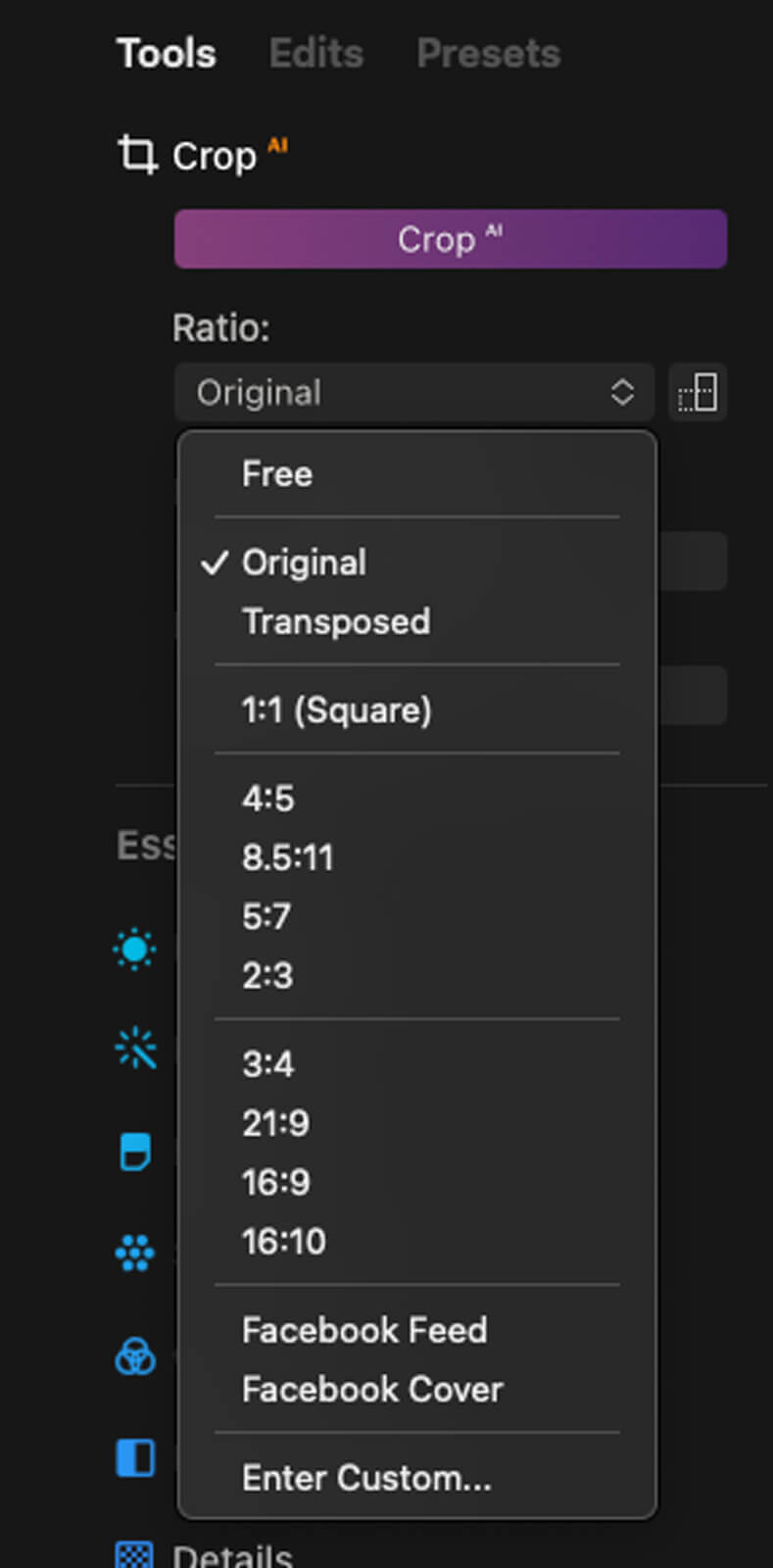Screen dimensions: 773x1568
Task: Choose the 16:9 aspect ratio
Action: (x=275, y=1182)
